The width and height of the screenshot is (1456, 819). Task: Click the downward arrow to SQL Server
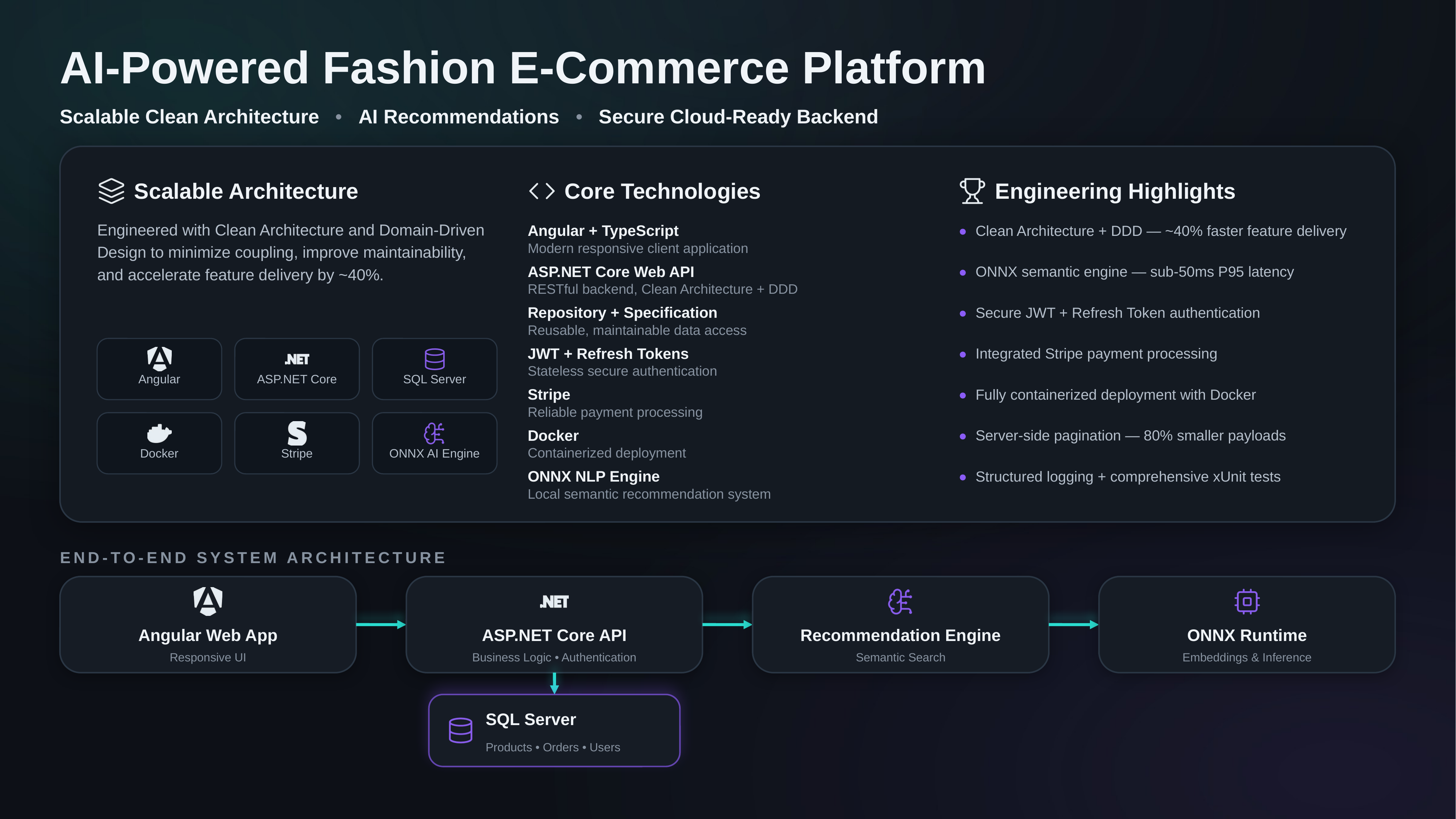coord(555,683)
